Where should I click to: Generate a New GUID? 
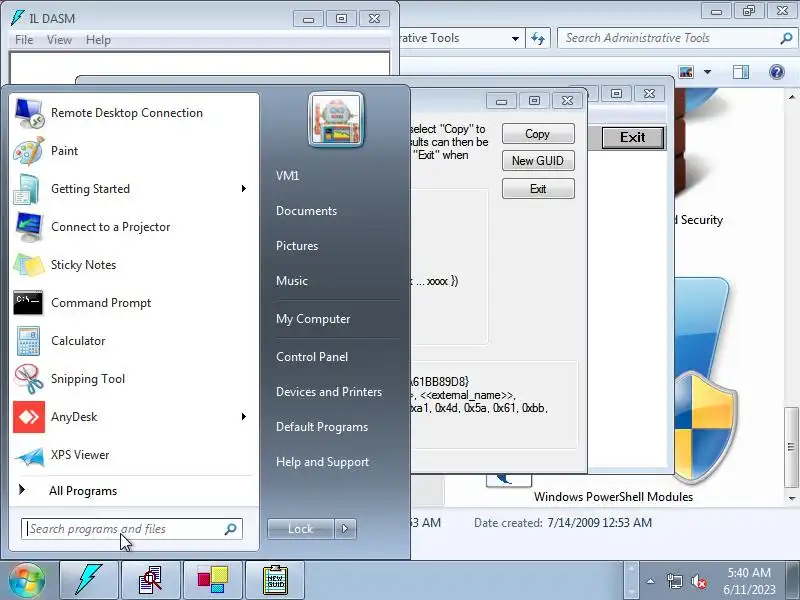538,161
